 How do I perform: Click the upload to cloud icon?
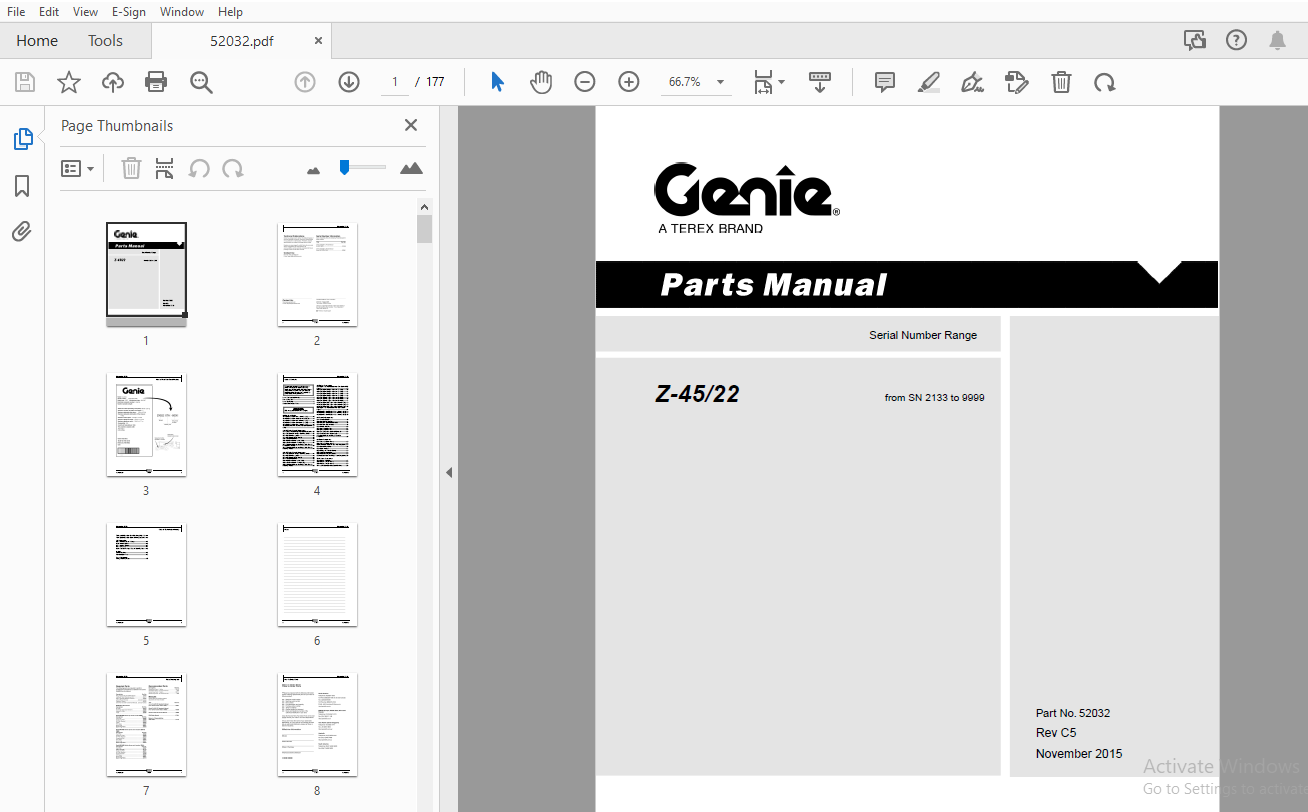pos(113,82)
